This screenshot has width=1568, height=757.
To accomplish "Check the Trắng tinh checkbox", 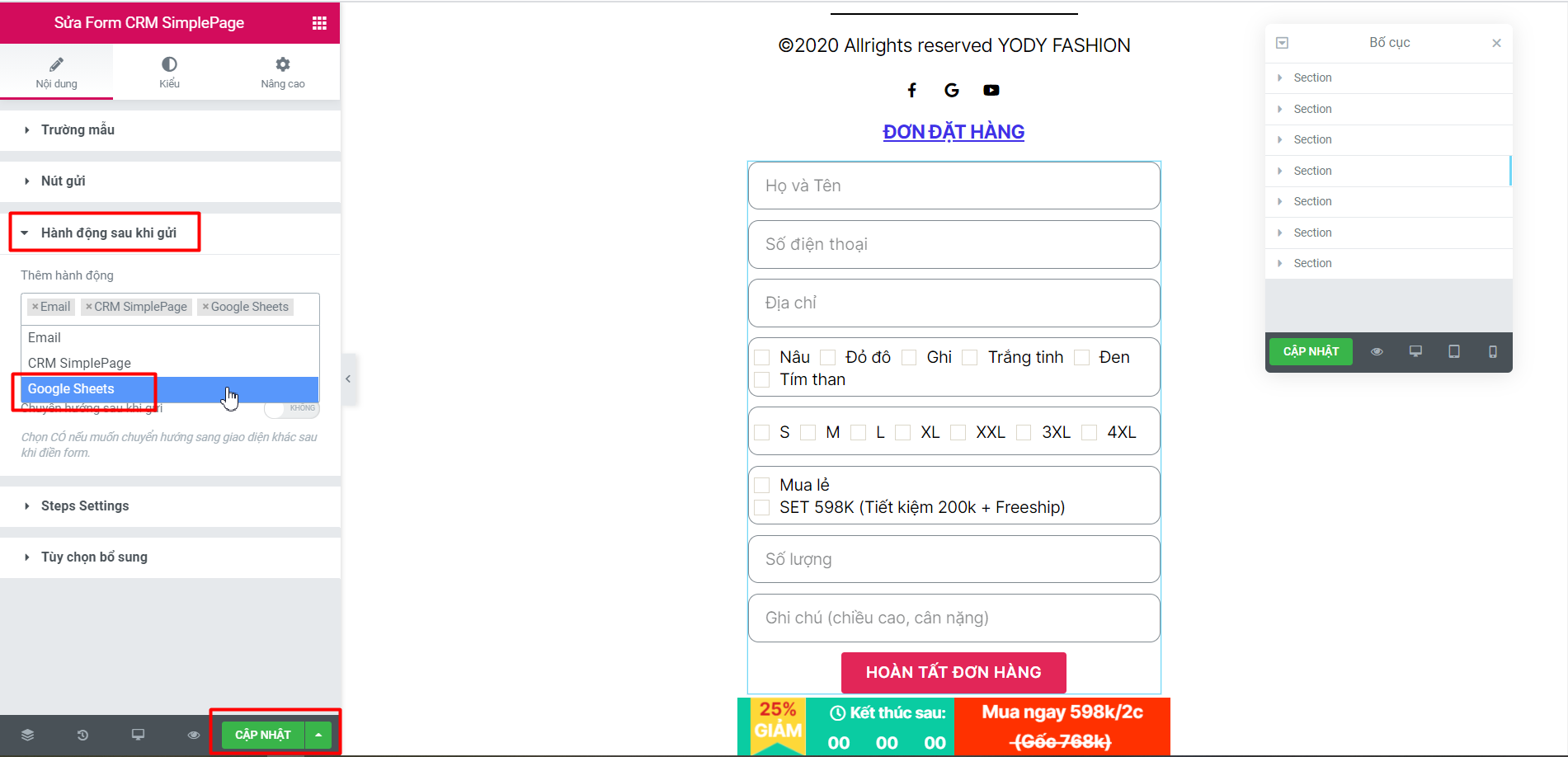I will pyautogui.click(x=970, y=358).
